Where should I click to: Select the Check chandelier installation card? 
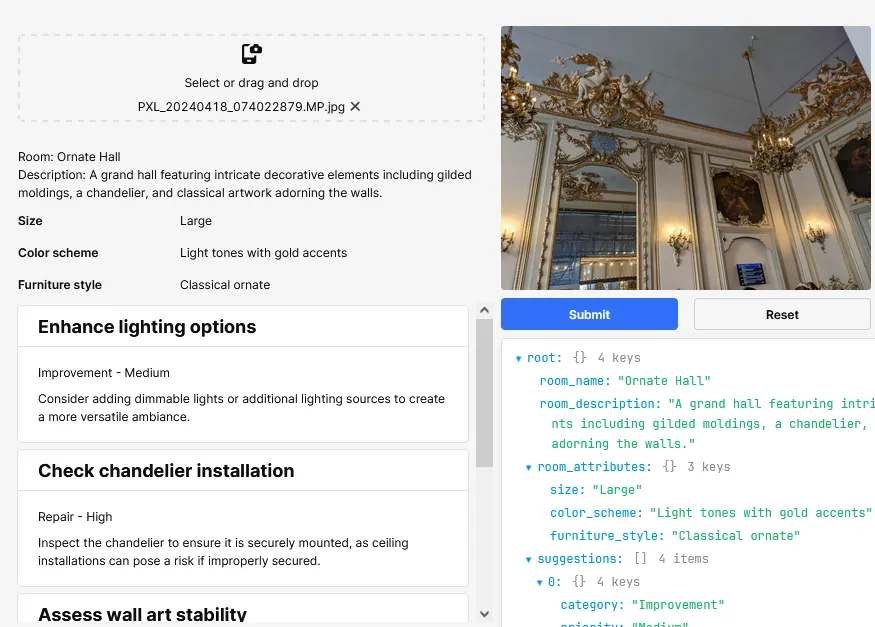(x=243, y=518)
